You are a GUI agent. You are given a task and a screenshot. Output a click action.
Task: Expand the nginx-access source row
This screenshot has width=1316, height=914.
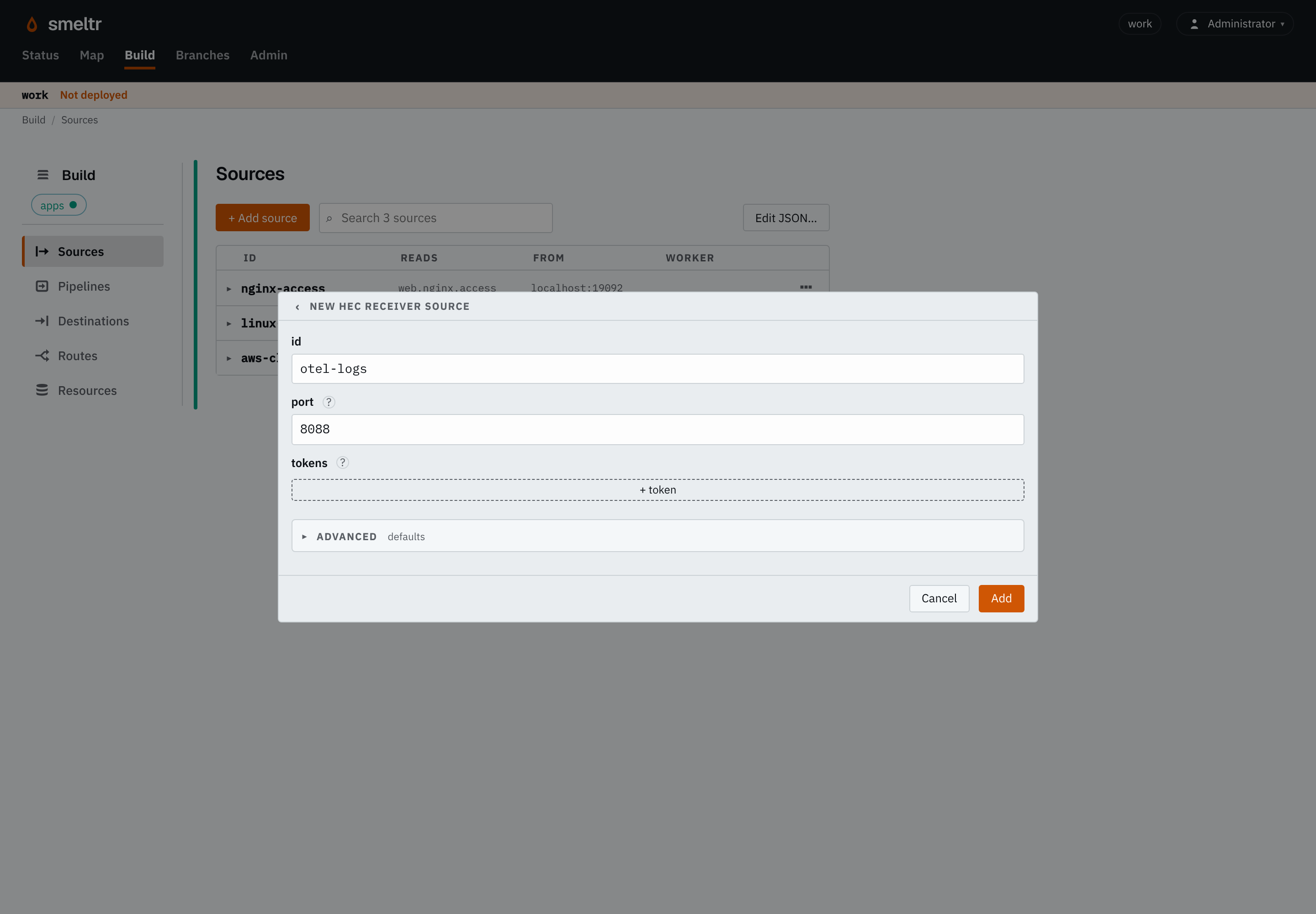click(228, 289)
